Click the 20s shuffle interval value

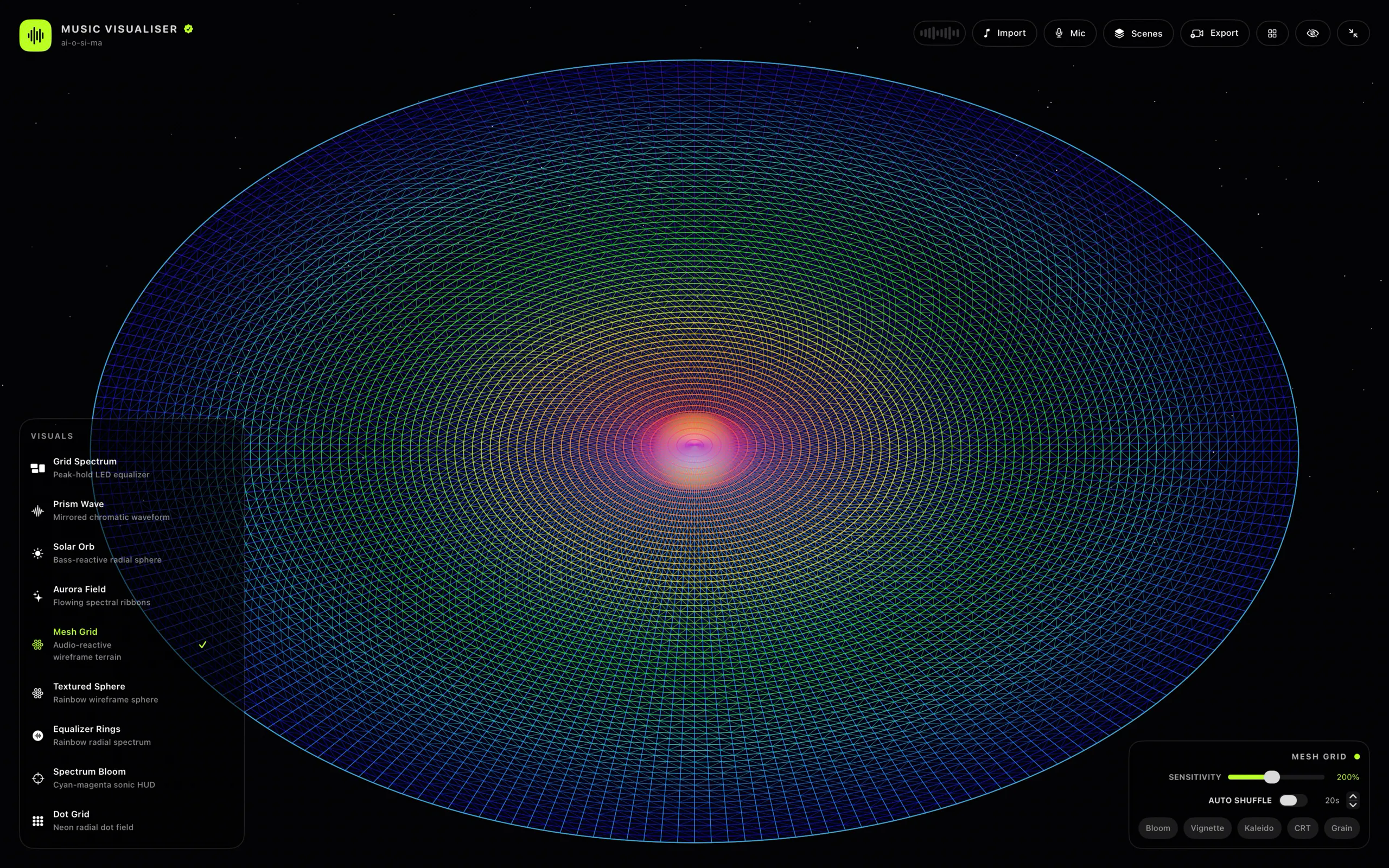(x=1331, y=800)
